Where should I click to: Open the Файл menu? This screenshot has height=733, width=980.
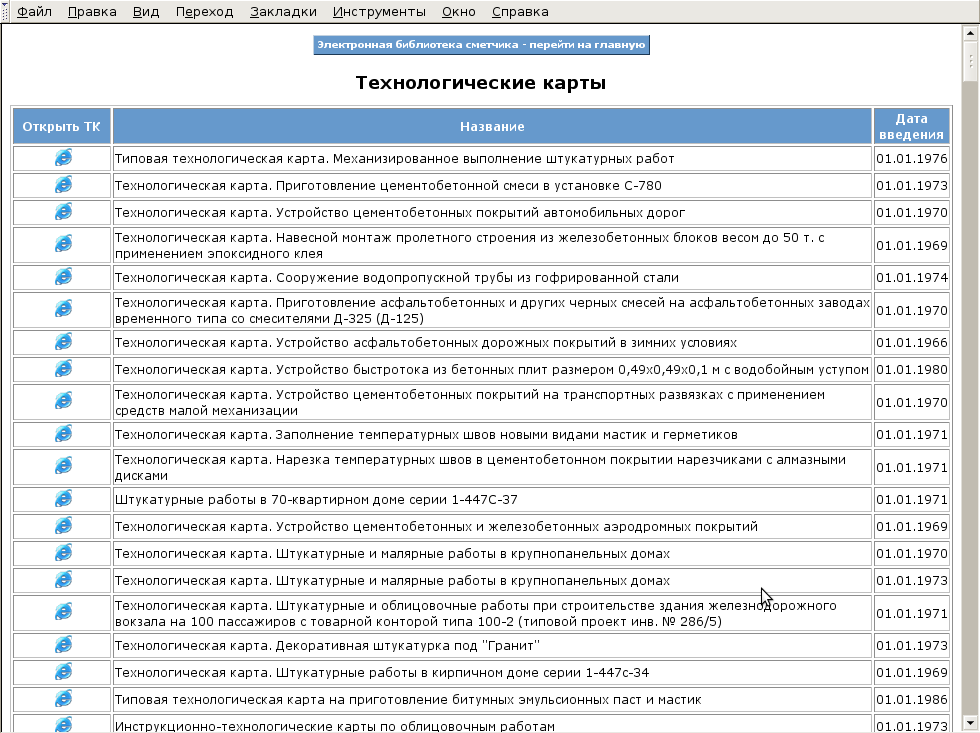click(x=34, y=12)
